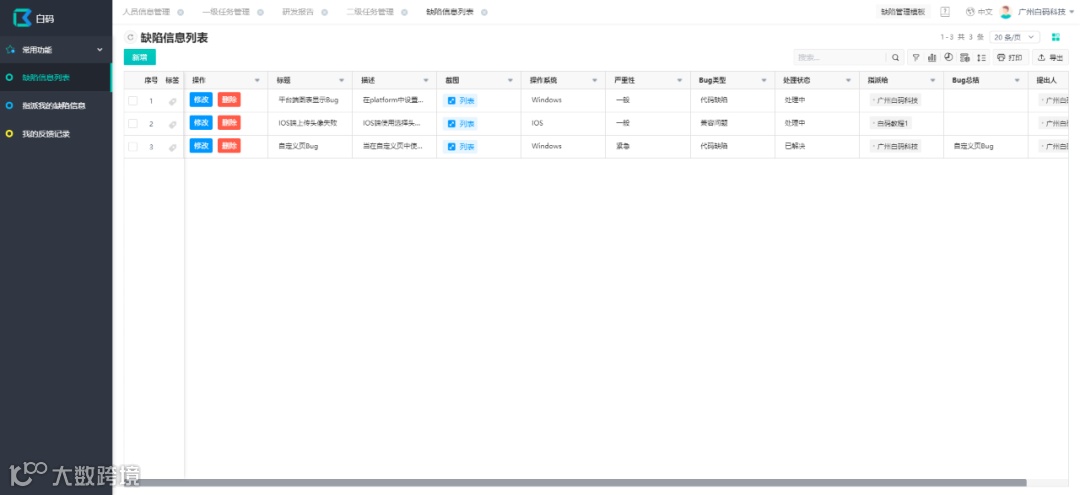Click the 白码 logo in sidebar
This screenshot has width=1080, height=495.
pos(33,18)
